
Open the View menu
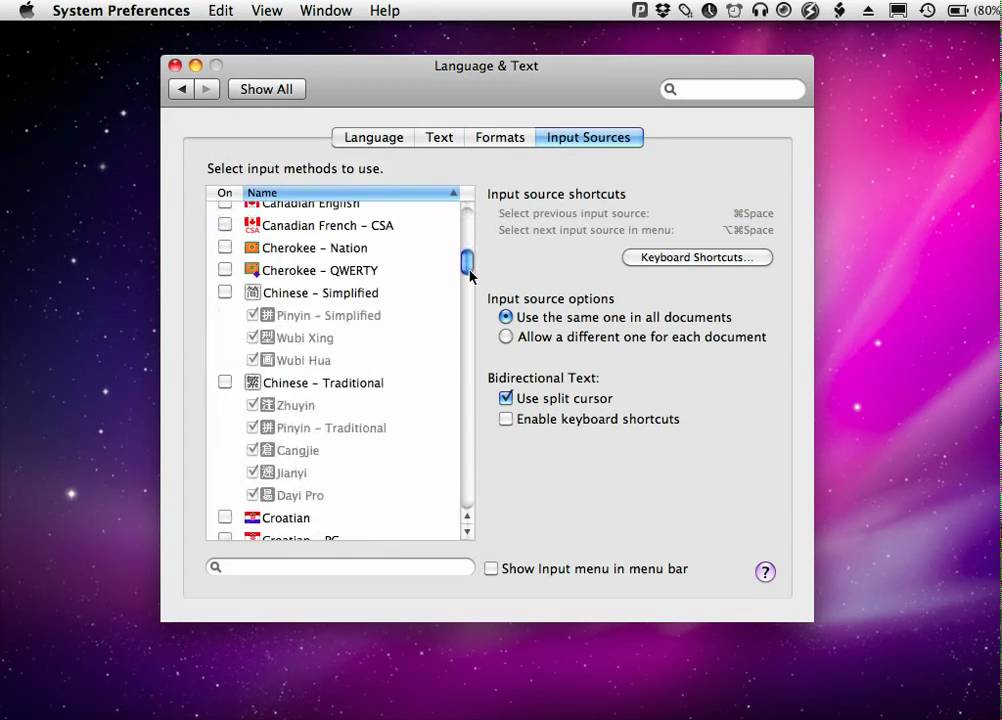coord(266,11)
